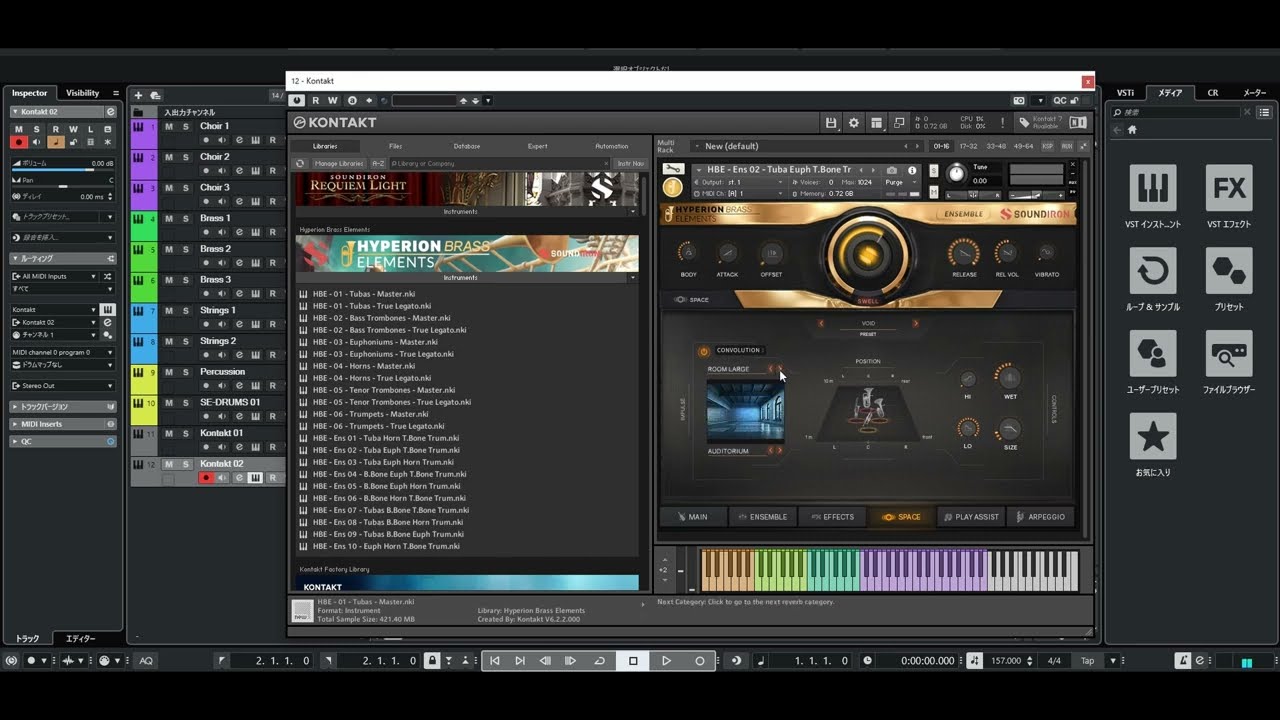
Task: Open the PLAY ASSIST tab
Action: 971,517
